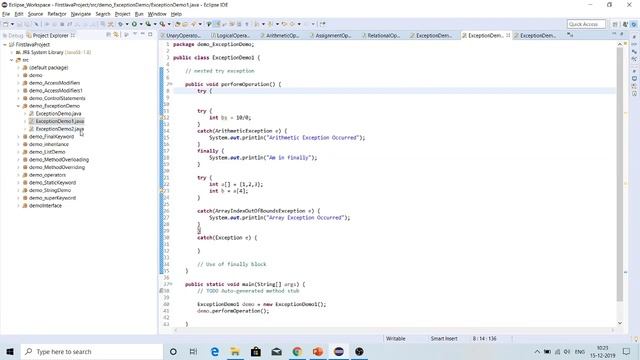Collapse the demo_ExceptionDemo package
Screen dimensions: 640x360
tap(18, 106)
